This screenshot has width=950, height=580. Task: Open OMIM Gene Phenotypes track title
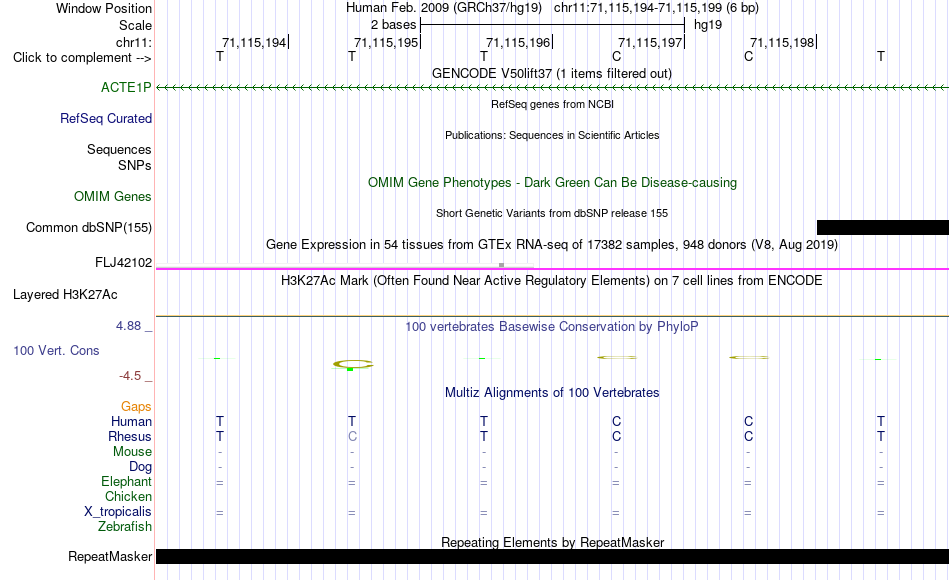point(552,182)
